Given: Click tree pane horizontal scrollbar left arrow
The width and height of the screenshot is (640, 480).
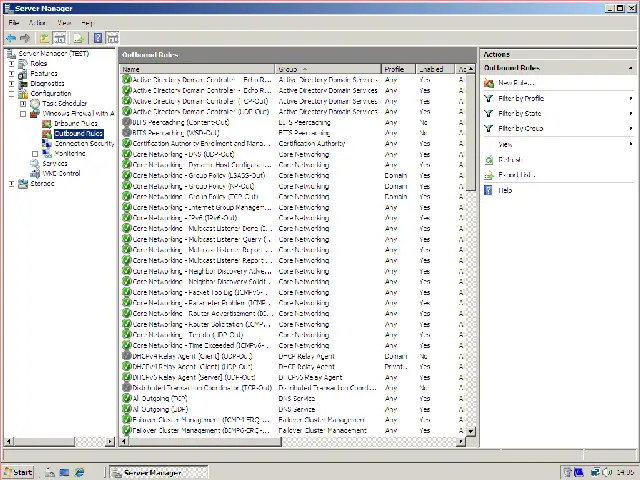Looking at the screenshot, I should (9, 441).
